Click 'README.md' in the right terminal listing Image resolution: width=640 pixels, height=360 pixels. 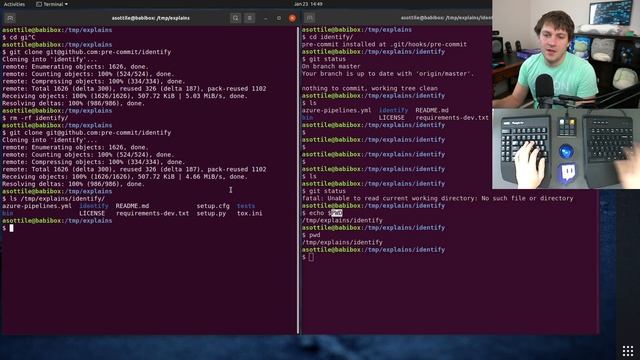tap(432, 110)
